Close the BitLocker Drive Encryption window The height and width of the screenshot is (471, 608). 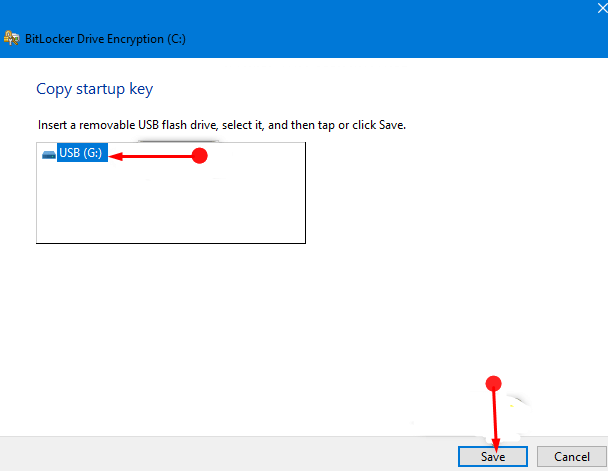click(x=602, y=8)
